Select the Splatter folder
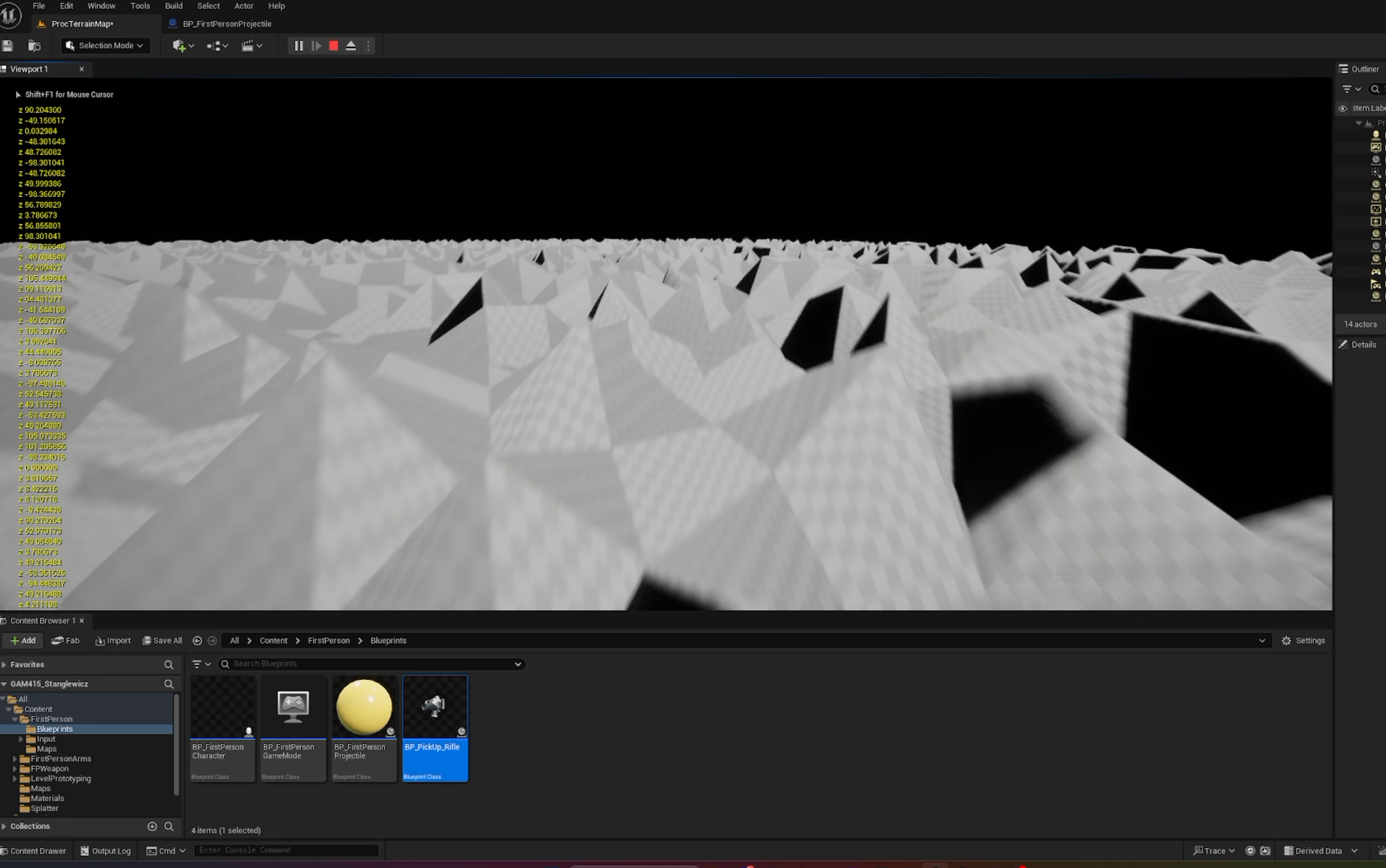The width and height of the screenshot is (1386, 868). [44, 809]
